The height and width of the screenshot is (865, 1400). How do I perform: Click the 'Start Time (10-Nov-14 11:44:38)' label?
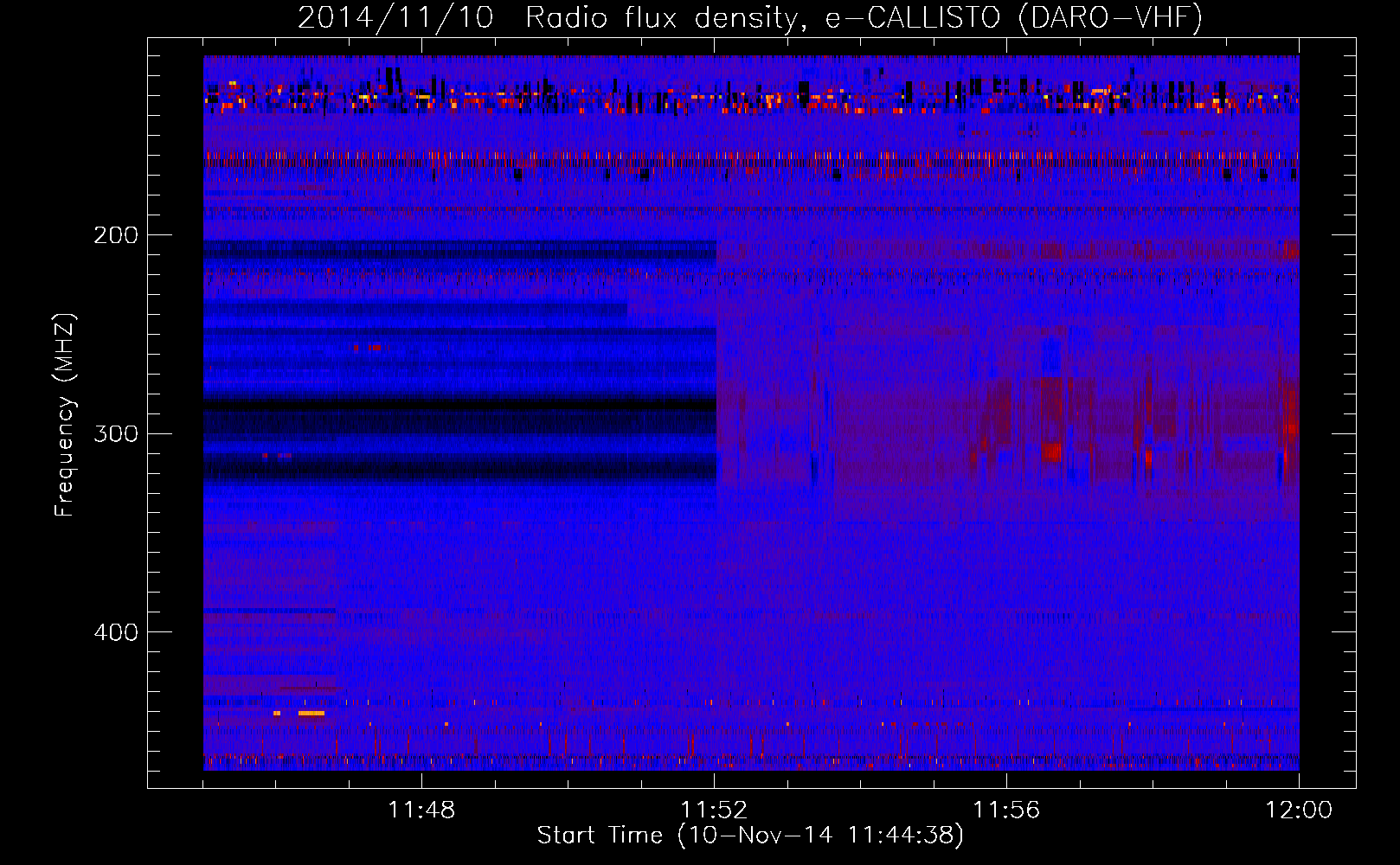click(750, 836)
